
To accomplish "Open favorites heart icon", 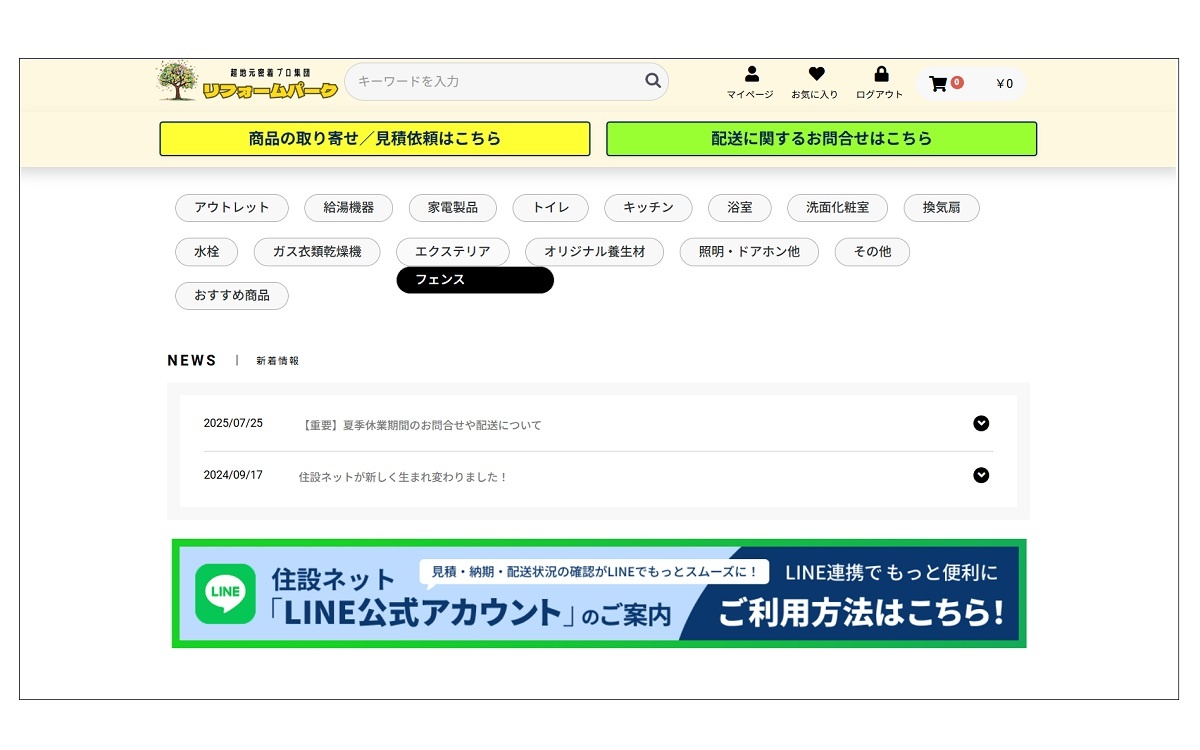I will [x=816, y=74].
